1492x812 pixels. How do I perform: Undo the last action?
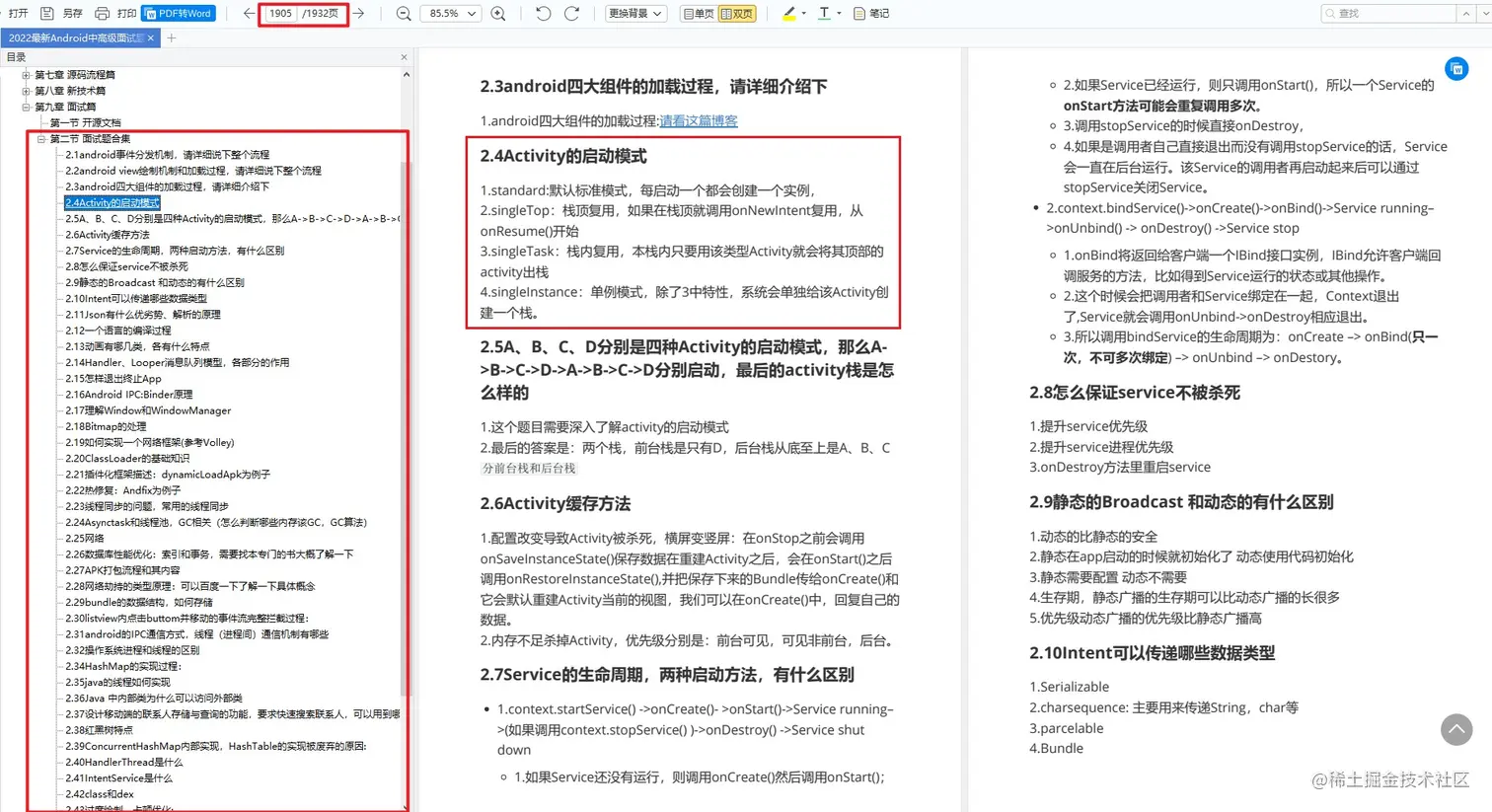coord(542,13)
